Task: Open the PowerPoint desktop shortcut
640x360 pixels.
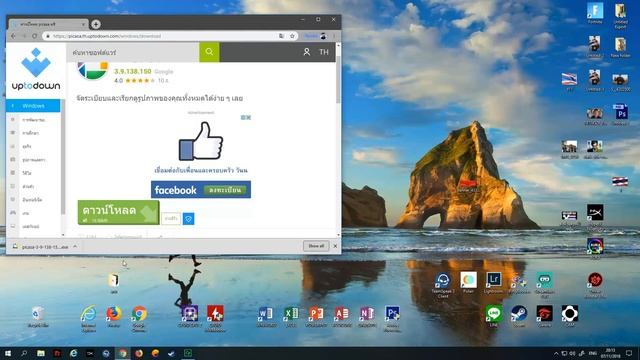Action: pyautogui.click(x=316, y=317)
